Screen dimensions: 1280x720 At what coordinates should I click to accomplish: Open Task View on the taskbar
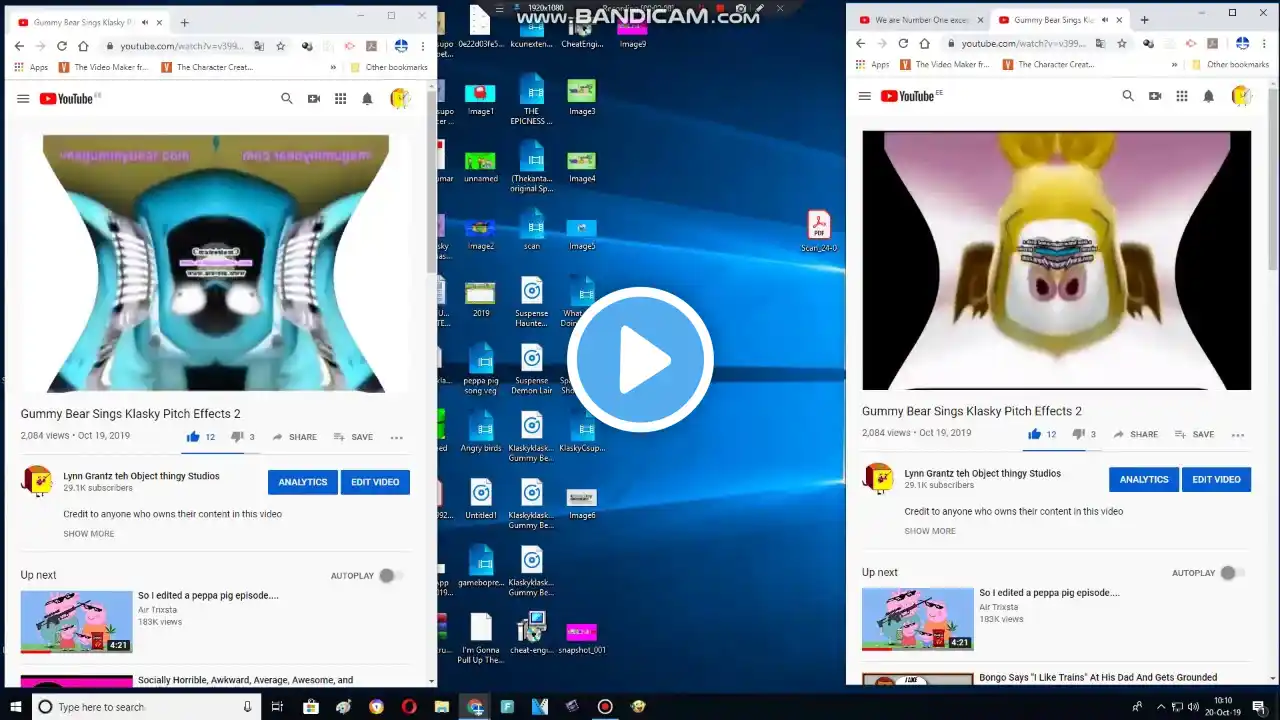(278, 707)
